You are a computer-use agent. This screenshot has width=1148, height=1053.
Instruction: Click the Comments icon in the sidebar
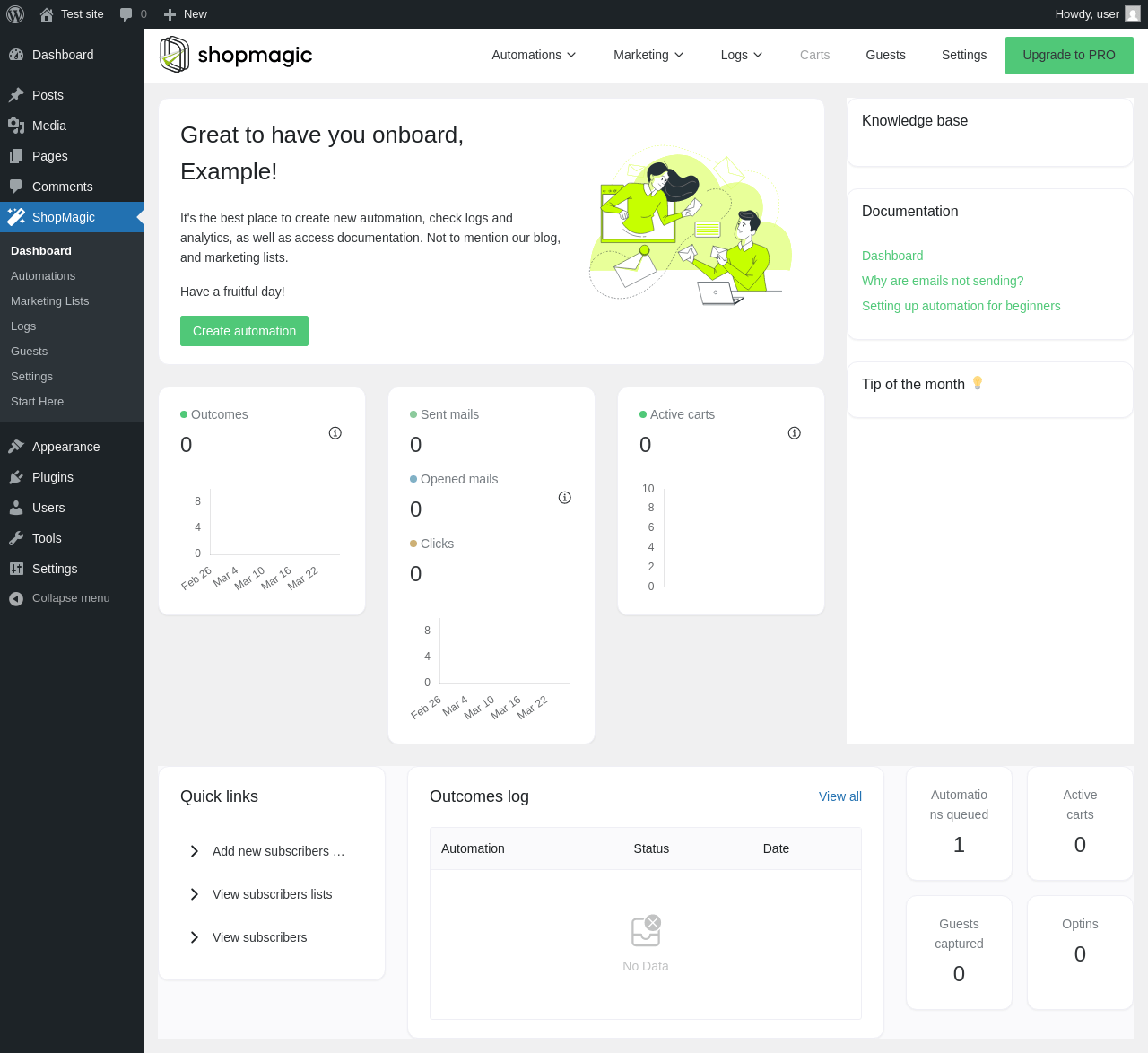[x=16, y=187]
